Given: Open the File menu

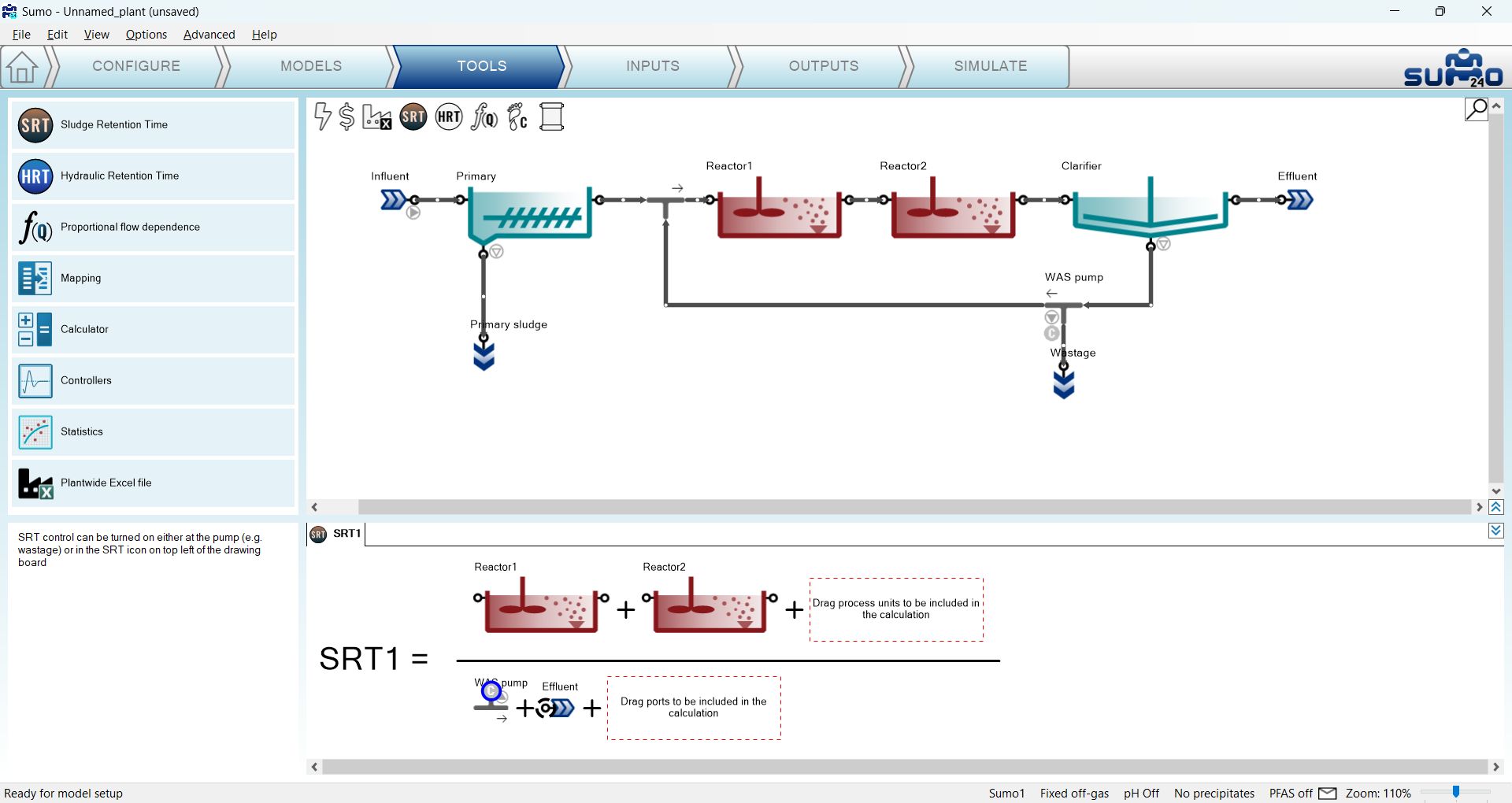Looking at the screenshot, I should pos(21,35).
